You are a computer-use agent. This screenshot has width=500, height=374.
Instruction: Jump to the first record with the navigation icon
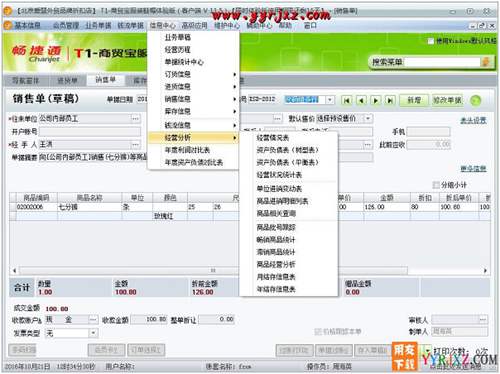[x=347, y=100]
